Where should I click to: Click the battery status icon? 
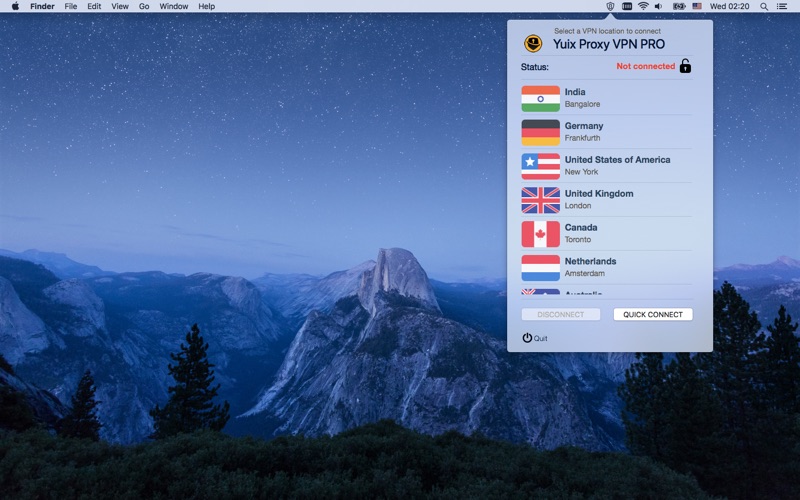pyautogui.click(x=679, y=6)
